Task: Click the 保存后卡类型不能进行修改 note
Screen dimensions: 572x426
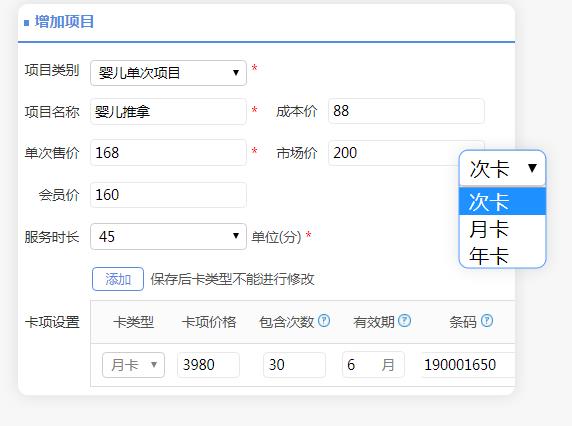Action: point(232,279)
